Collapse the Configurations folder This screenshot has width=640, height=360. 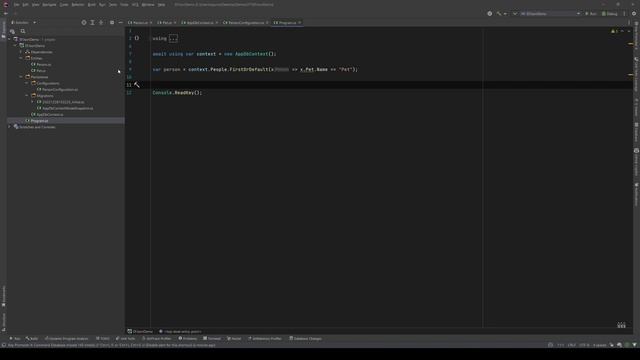coord(27,83)
